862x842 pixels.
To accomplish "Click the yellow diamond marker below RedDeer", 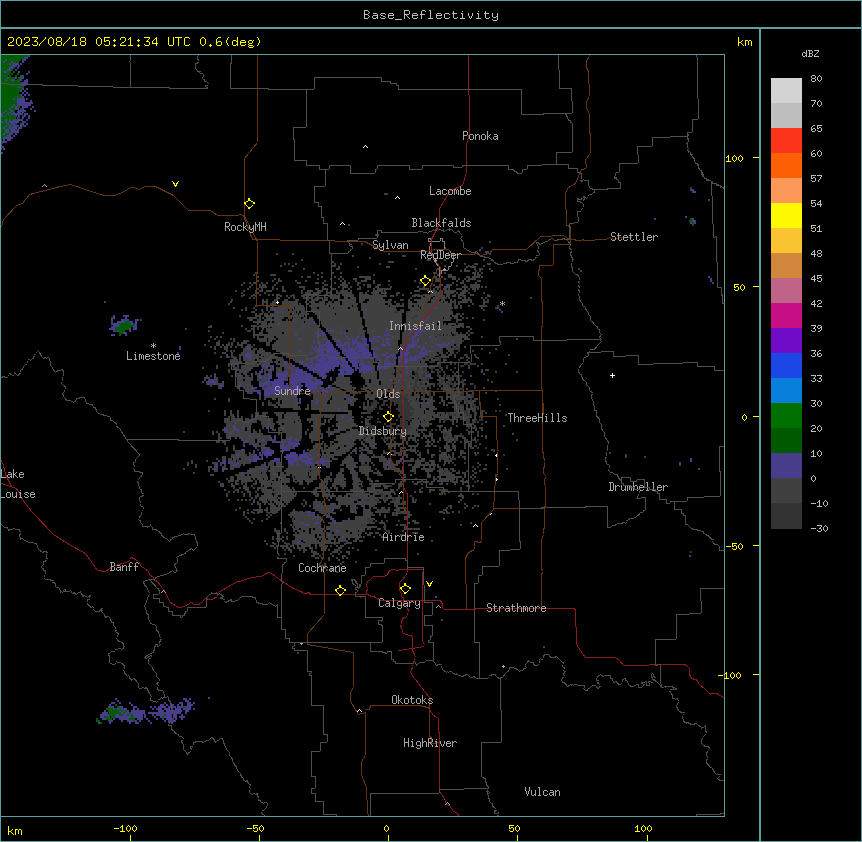I will tap(425, 281).
